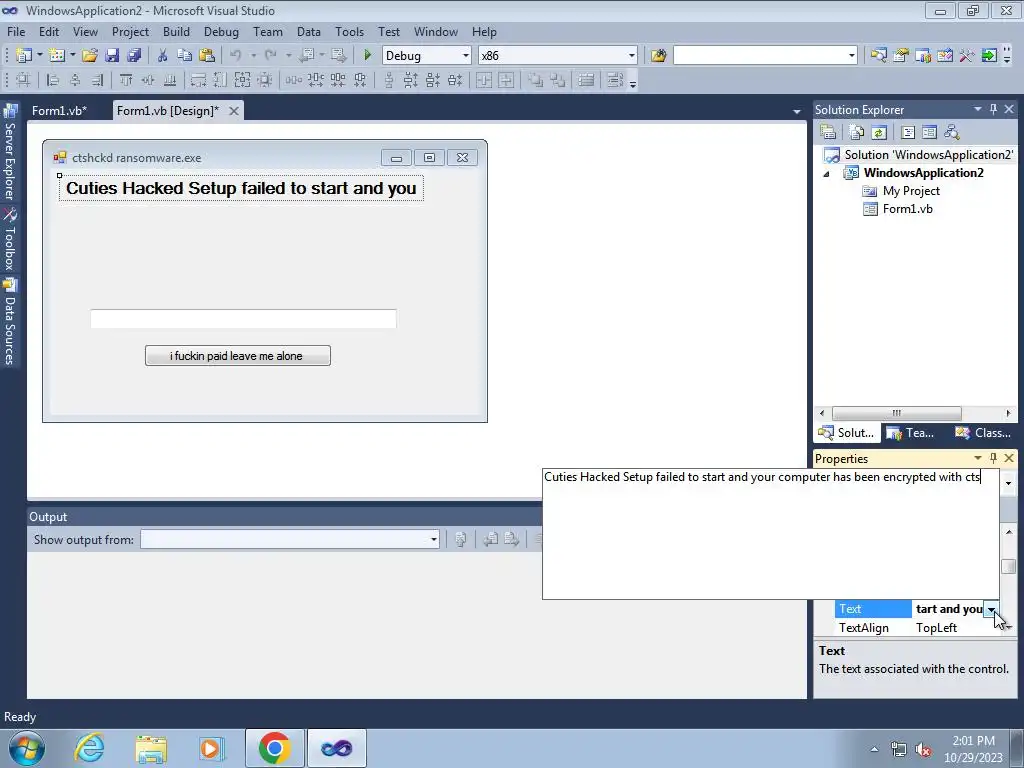Click inside the Text property multiline editor
The image size is (1024, 768).
(x=771, y=534)
